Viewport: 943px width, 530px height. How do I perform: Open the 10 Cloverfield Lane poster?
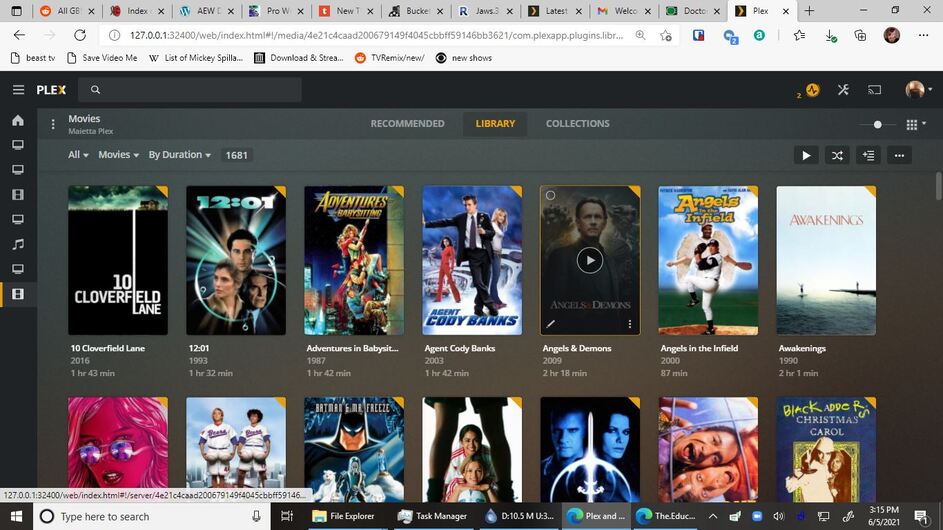pyautogui.click(x=118, y=260)
